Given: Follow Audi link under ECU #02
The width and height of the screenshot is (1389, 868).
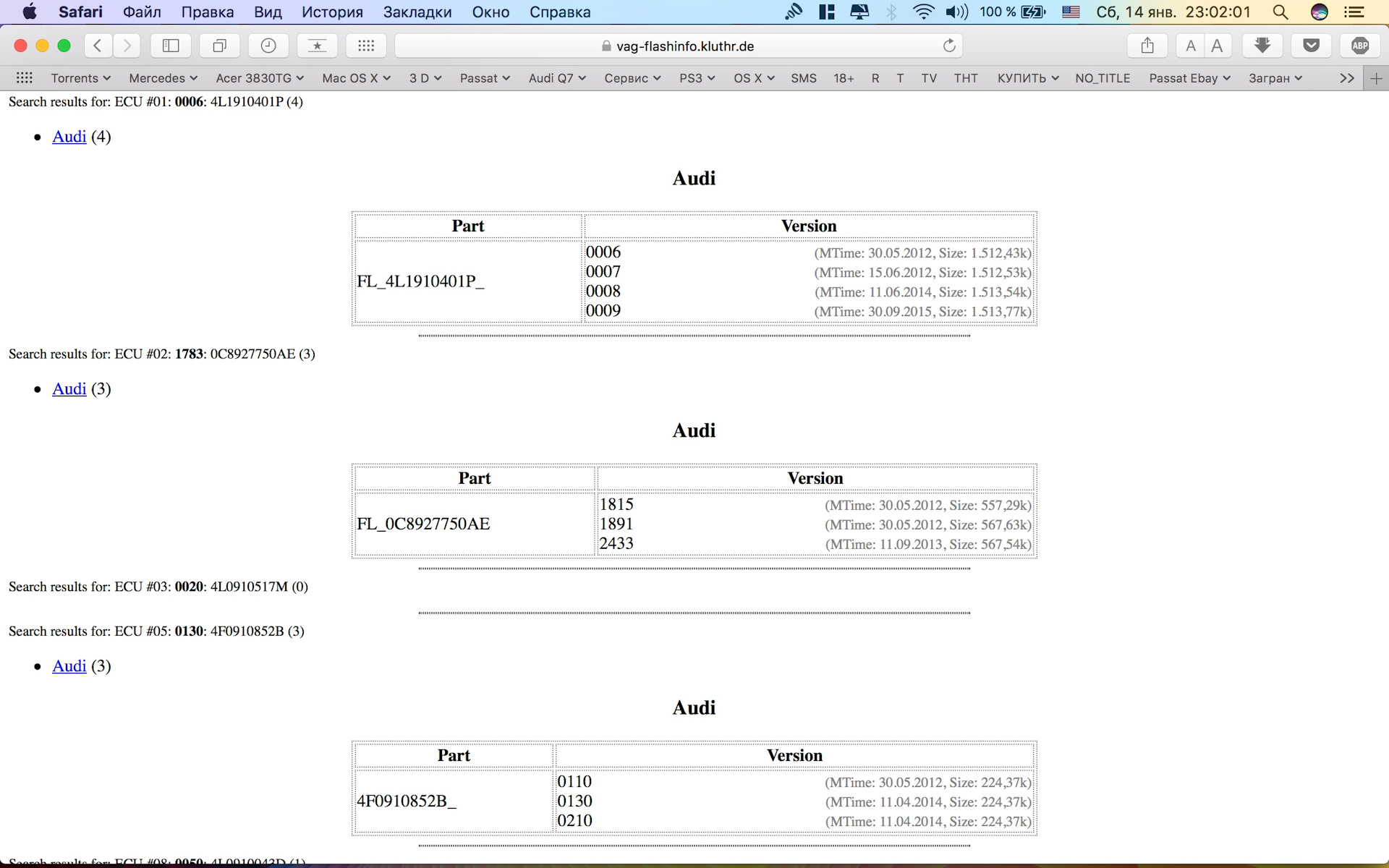Looking at the screenshot, I should click(x=69, y=389).
